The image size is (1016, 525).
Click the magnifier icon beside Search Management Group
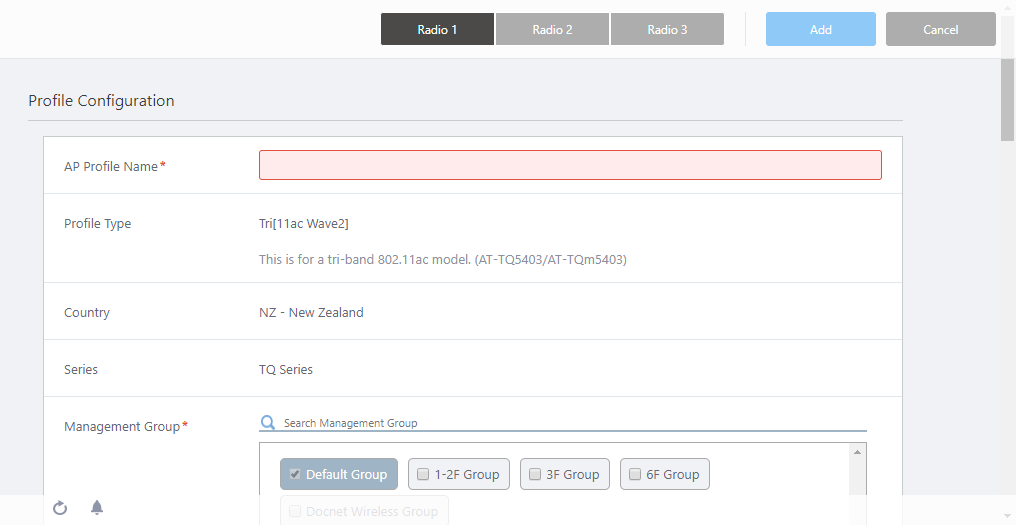(x=268, y=423)
